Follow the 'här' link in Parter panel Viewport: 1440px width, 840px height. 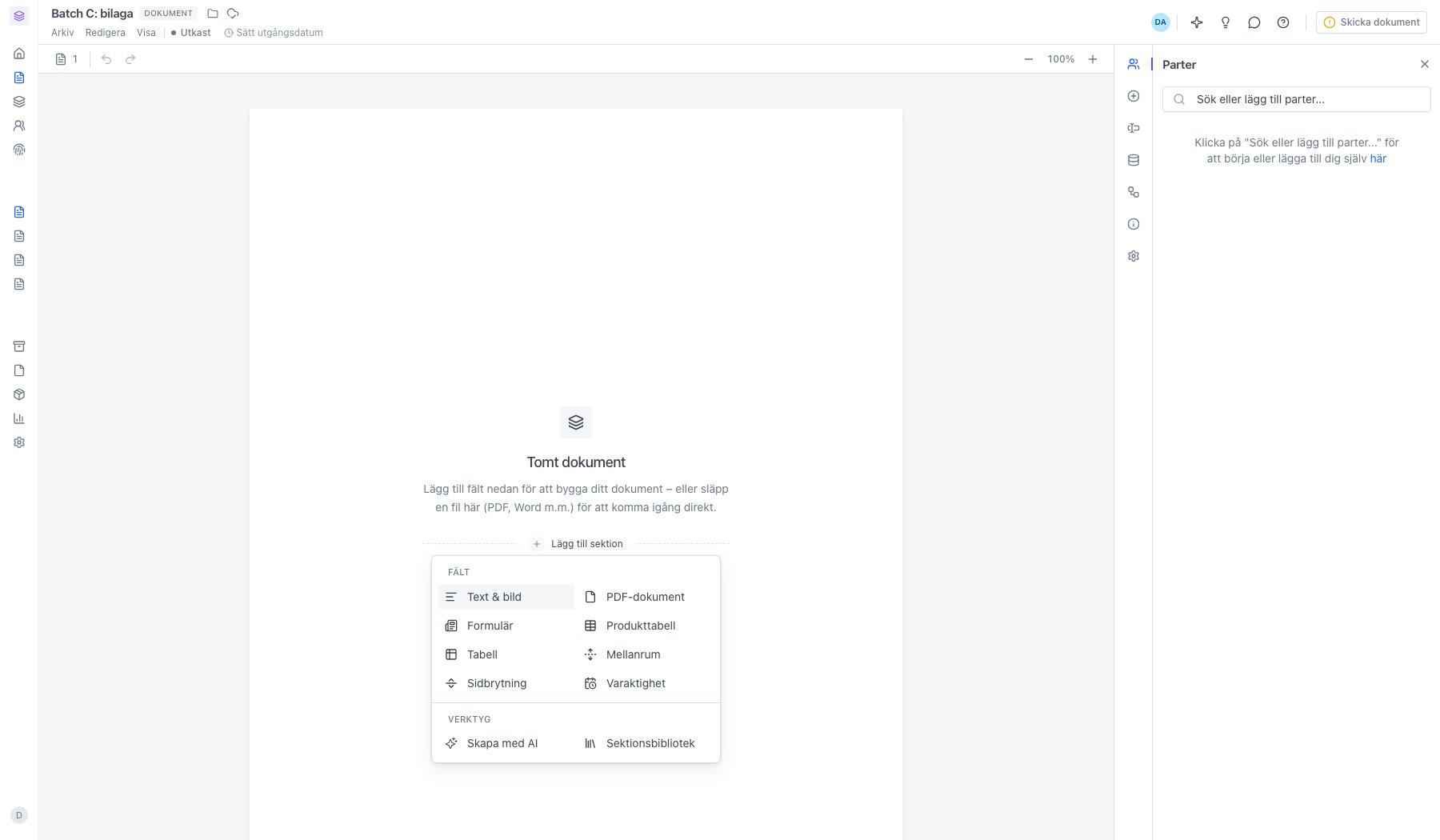pos(1378,158)
